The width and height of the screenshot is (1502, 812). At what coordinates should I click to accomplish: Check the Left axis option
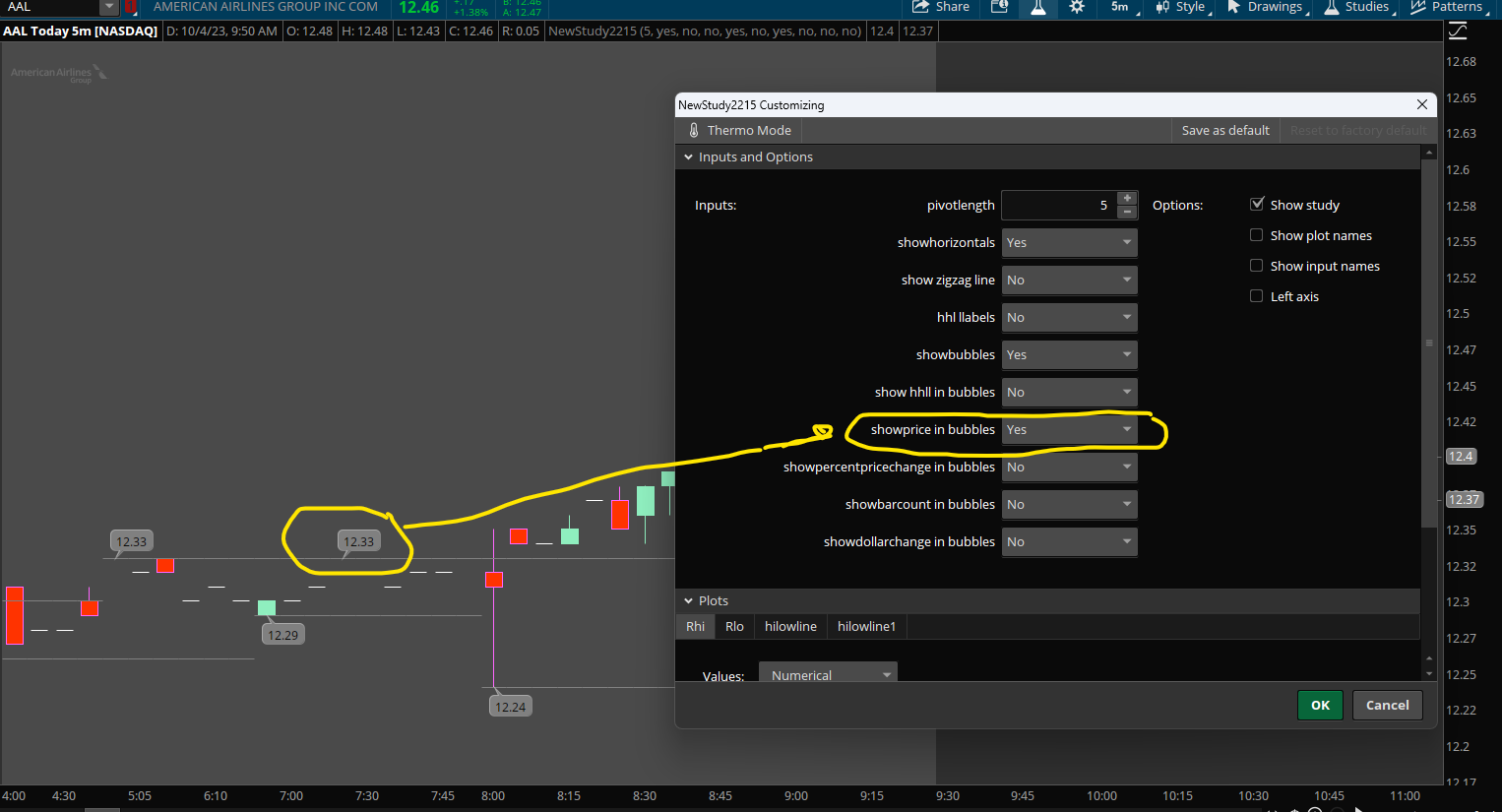coord(1257,296)
